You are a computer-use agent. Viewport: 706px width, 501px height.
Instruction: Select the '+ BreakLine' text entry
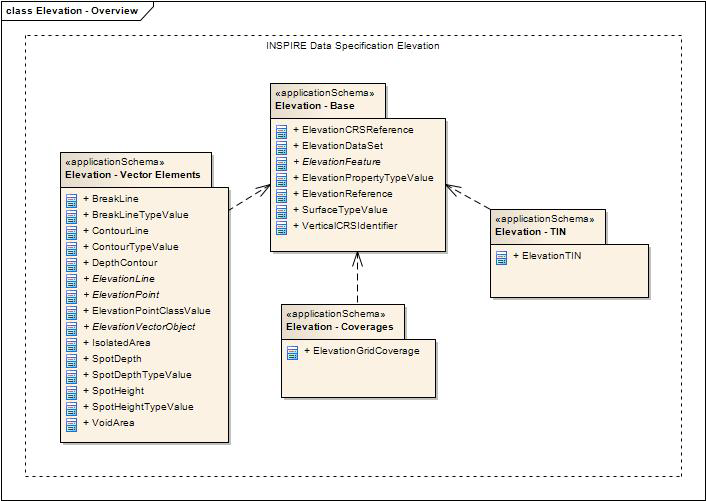pos(111,199)
